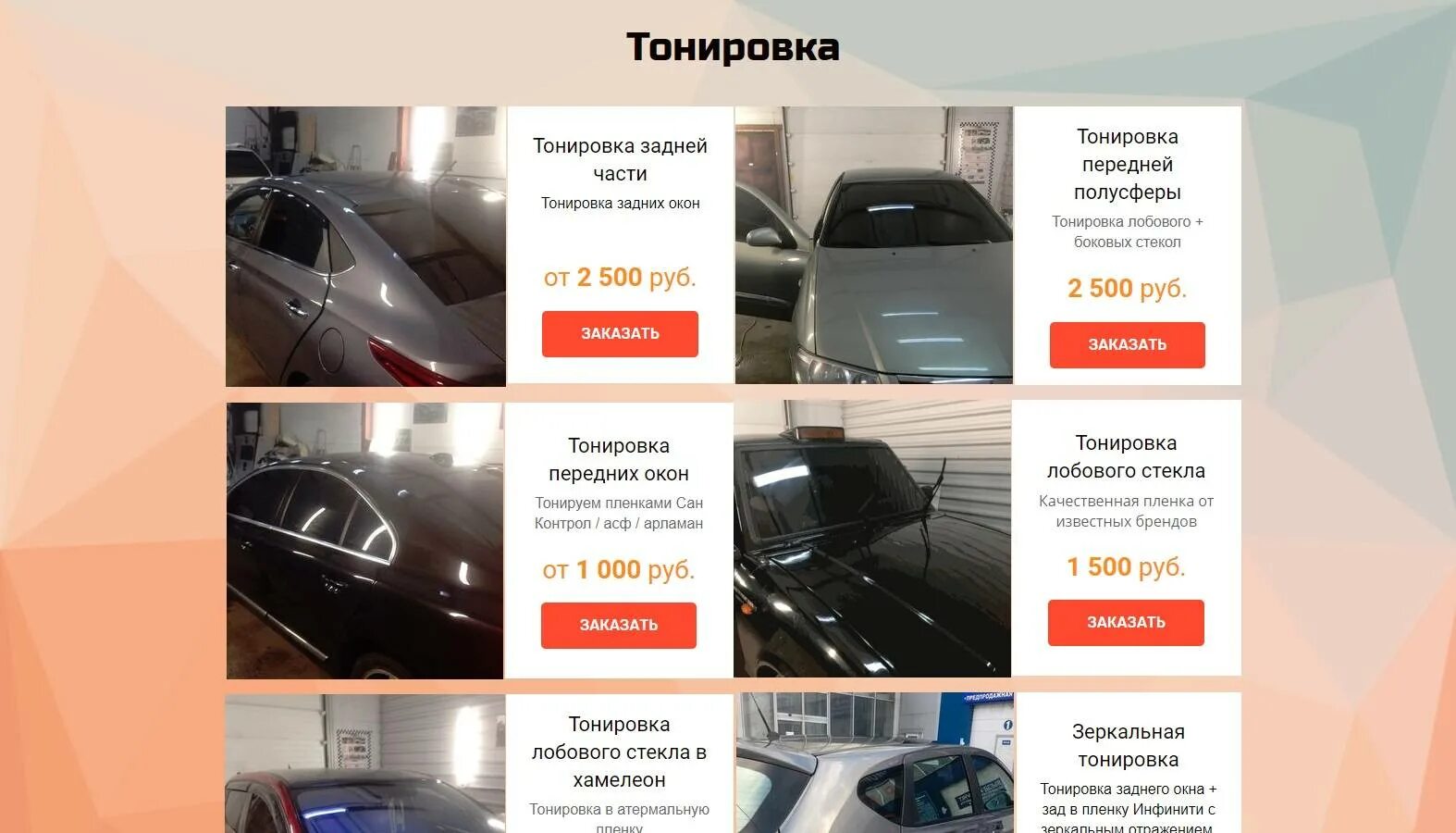Select the Тонировка лобового стекла title
This screenshot has height=833, width=1456.
pos(1126,456)
